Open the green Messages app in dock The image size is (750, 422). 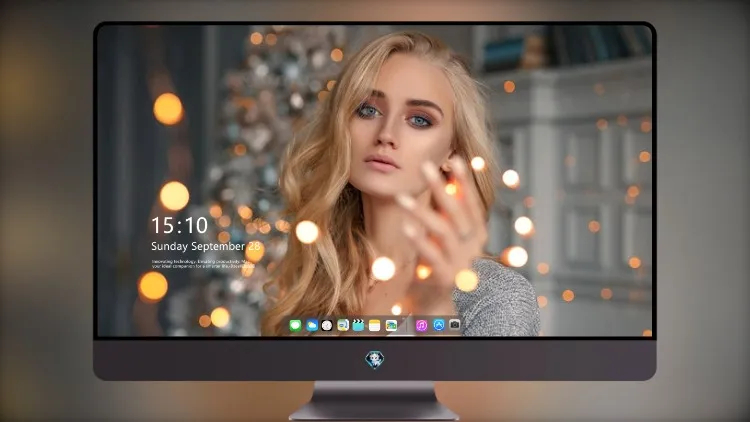pos(295,325)
